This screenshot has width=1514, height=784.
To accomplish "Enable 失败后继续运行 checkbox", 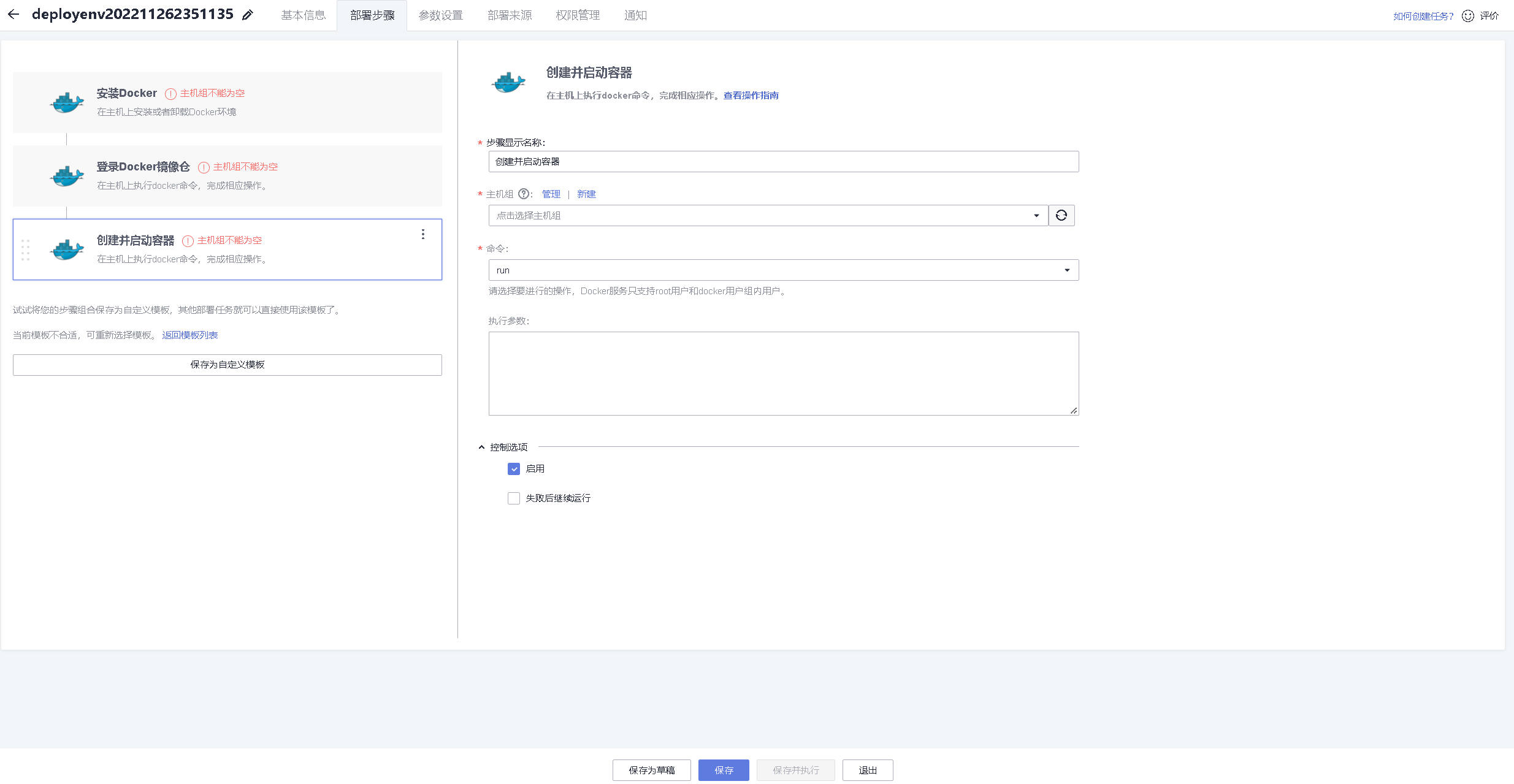I will click(514, 498).
